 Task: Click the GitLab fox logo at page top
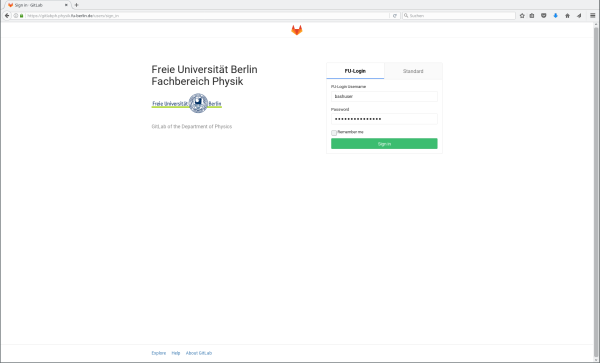click(297, 30)
